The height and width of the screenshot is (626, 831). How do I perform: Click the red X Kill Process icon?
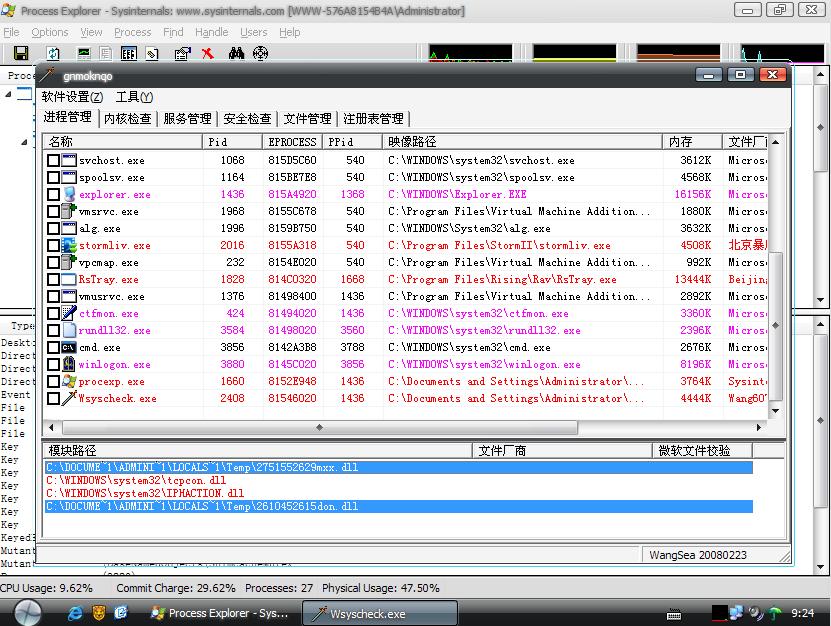click(x=207, y=53)
